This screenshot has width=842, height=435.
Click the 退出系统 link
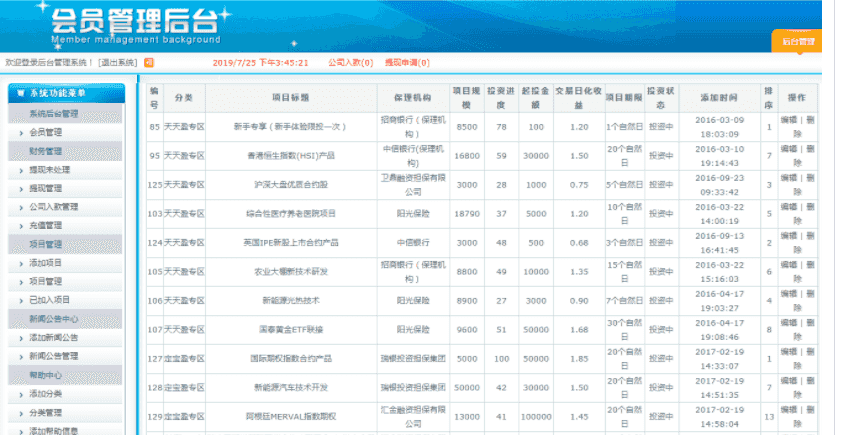(x=118, y=63)
